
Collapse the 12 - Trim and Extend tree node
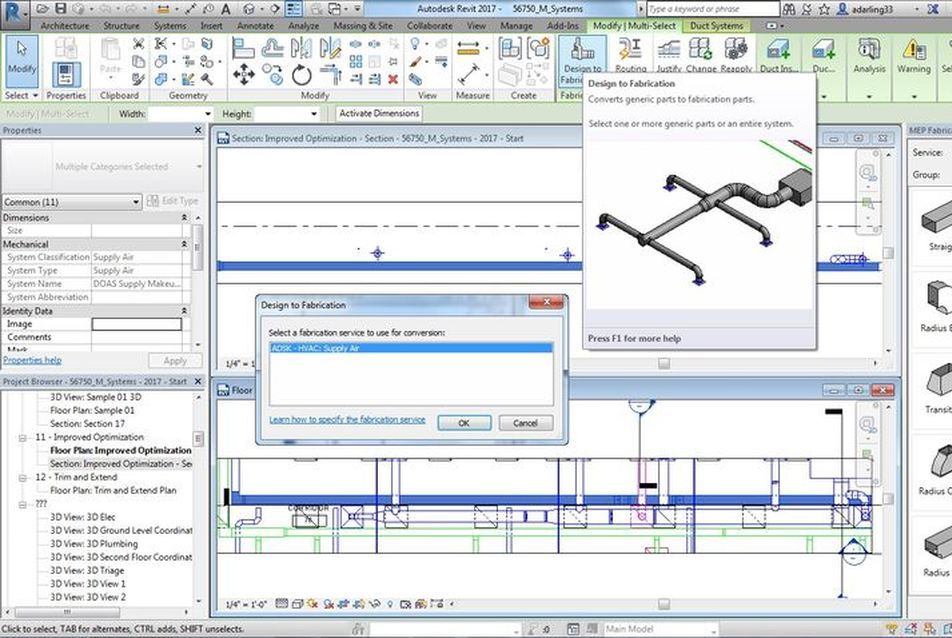point(22,478)
